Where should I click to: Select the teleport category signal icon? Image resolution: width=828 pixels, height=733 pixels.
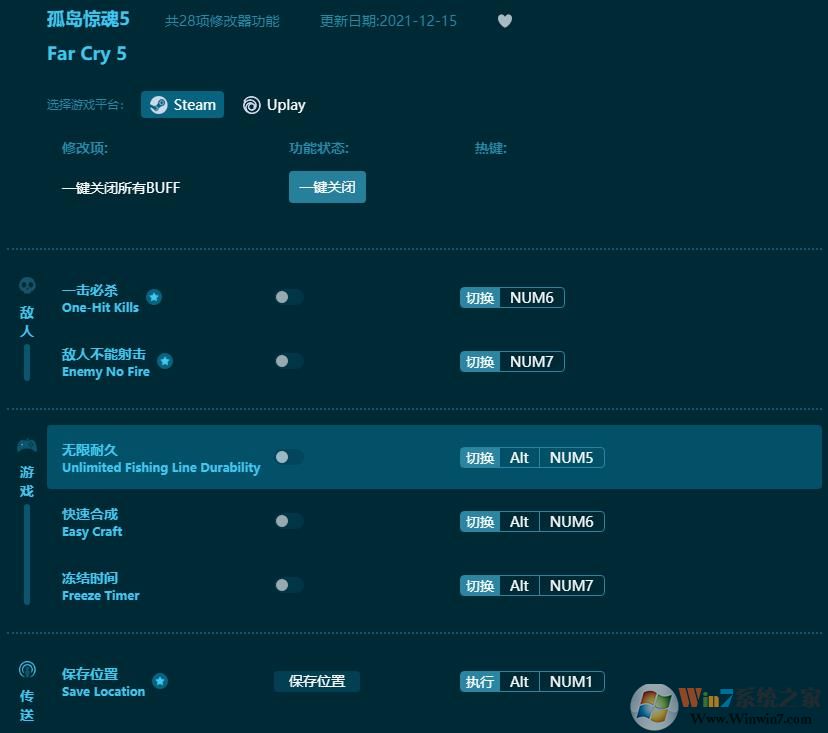(x=27, y=670)
